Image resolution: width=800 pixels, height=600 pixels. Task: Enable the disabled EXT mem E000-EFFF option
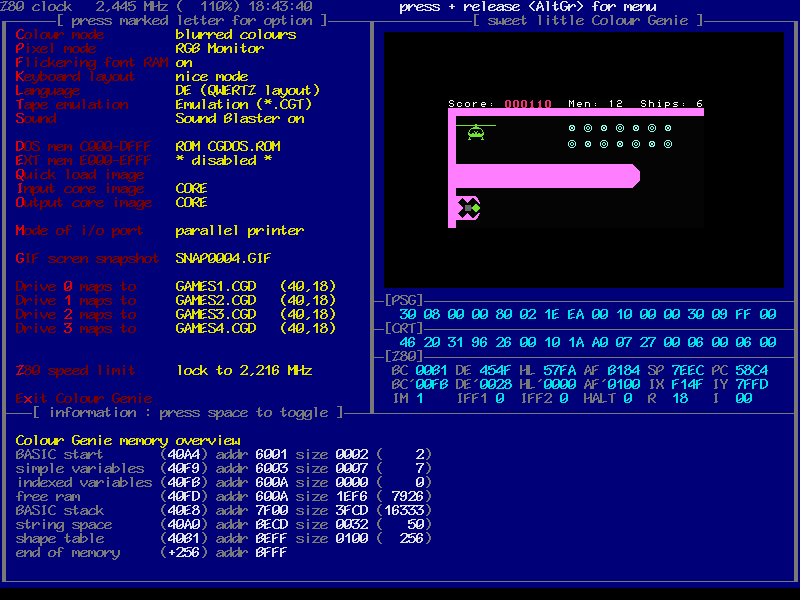coord(223,161)
